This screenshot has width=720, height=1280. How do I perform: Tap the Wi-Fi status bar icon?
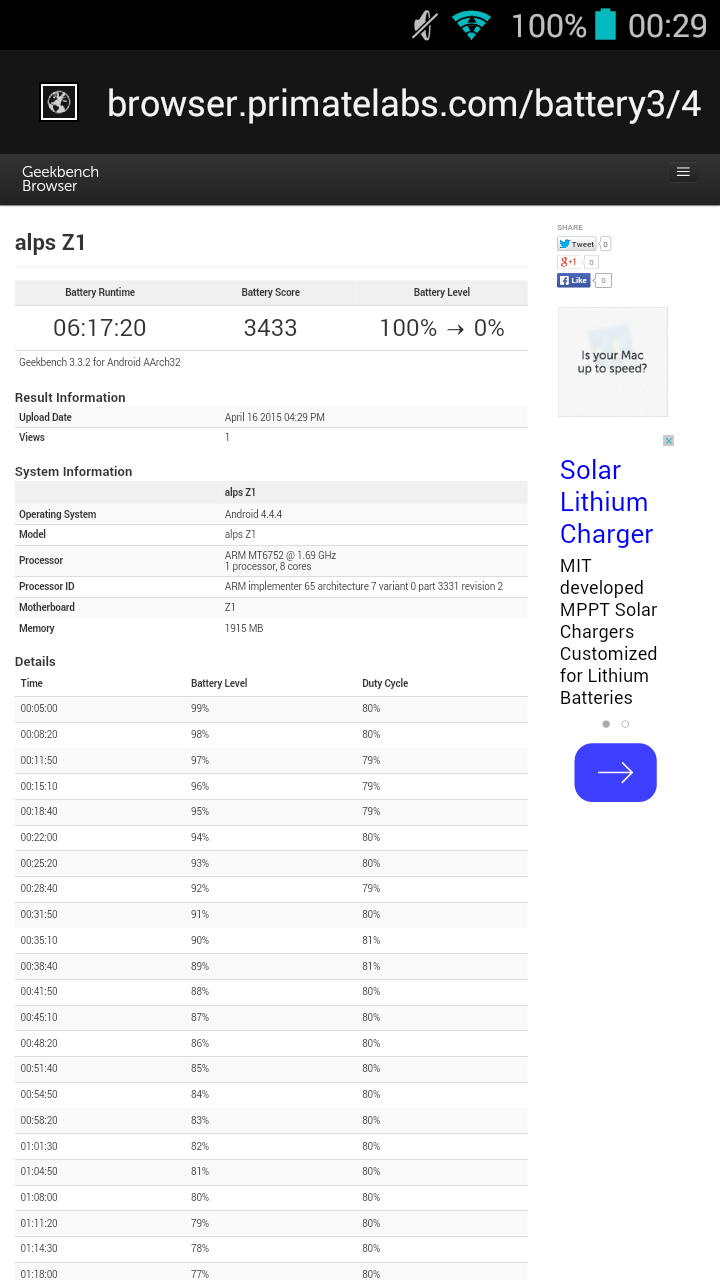tap(471, 25)
